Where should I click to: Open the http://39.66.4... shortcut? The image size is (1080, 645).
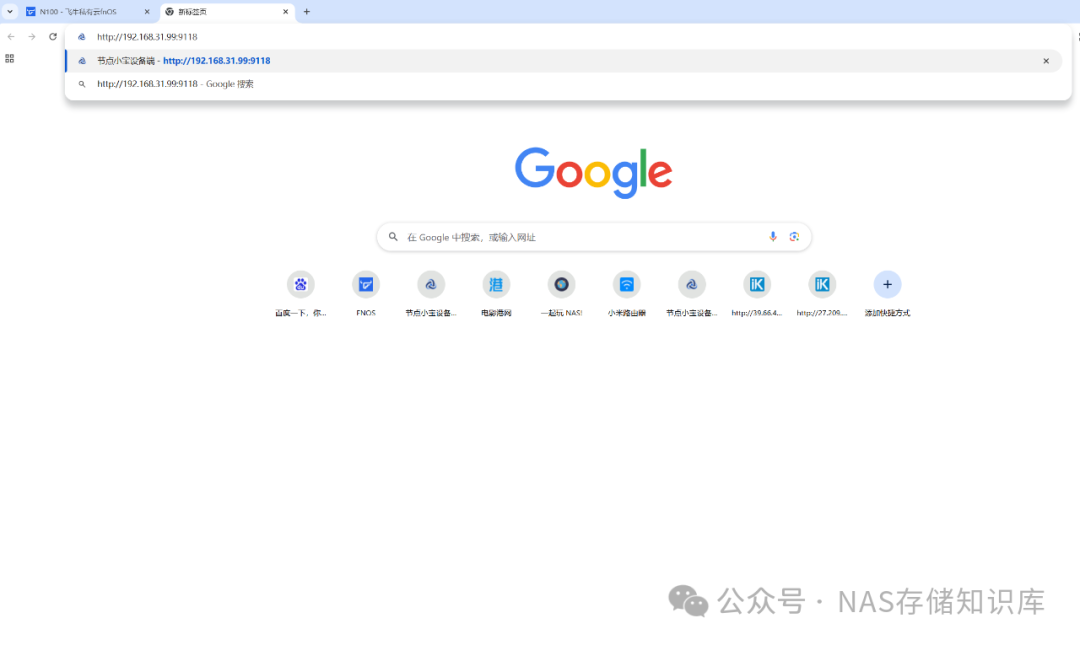point(757,293)
